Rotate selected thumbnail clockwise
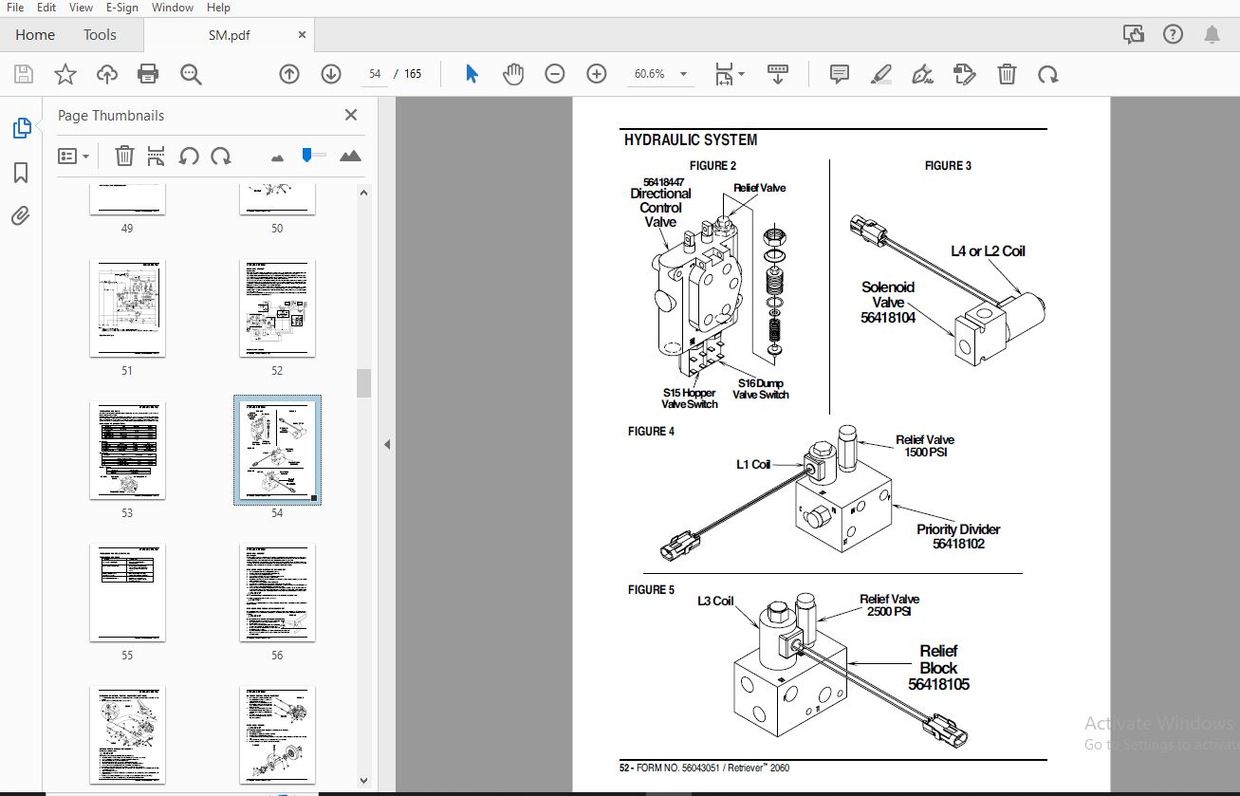 pos(219,156)
